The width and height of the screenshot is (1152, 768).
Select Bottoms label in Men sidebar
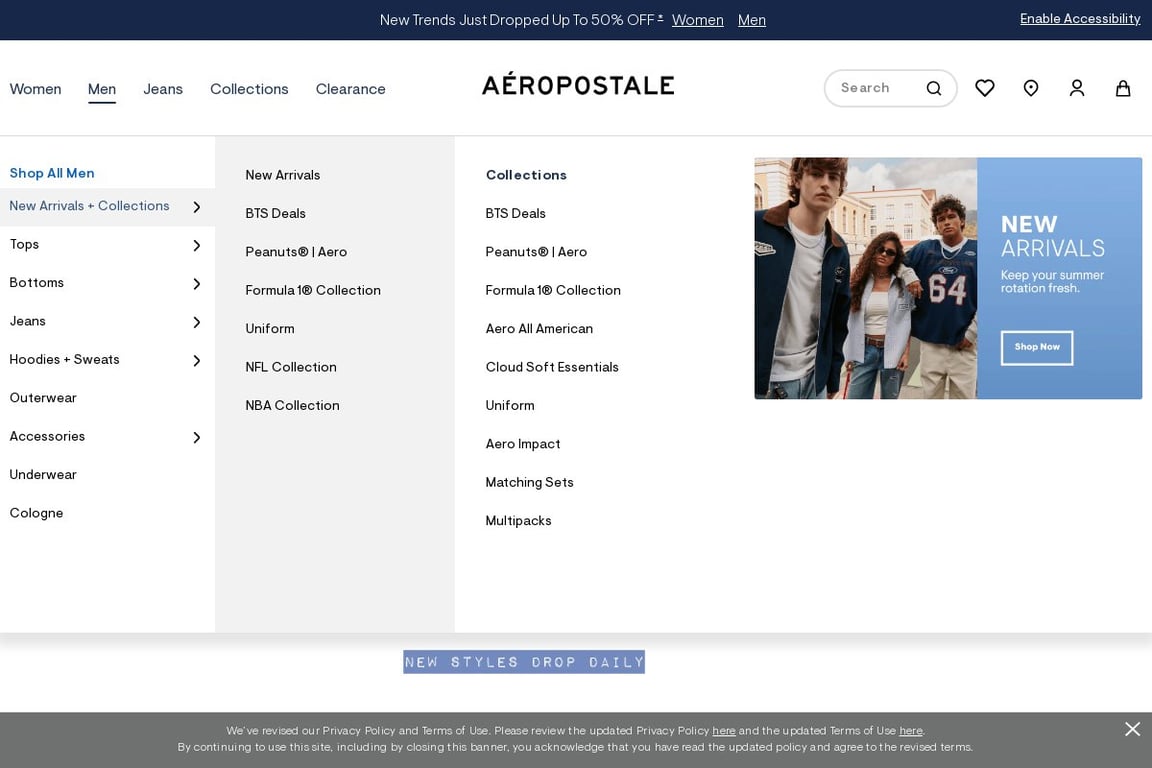pyautogui.click(x=37, y=282)
